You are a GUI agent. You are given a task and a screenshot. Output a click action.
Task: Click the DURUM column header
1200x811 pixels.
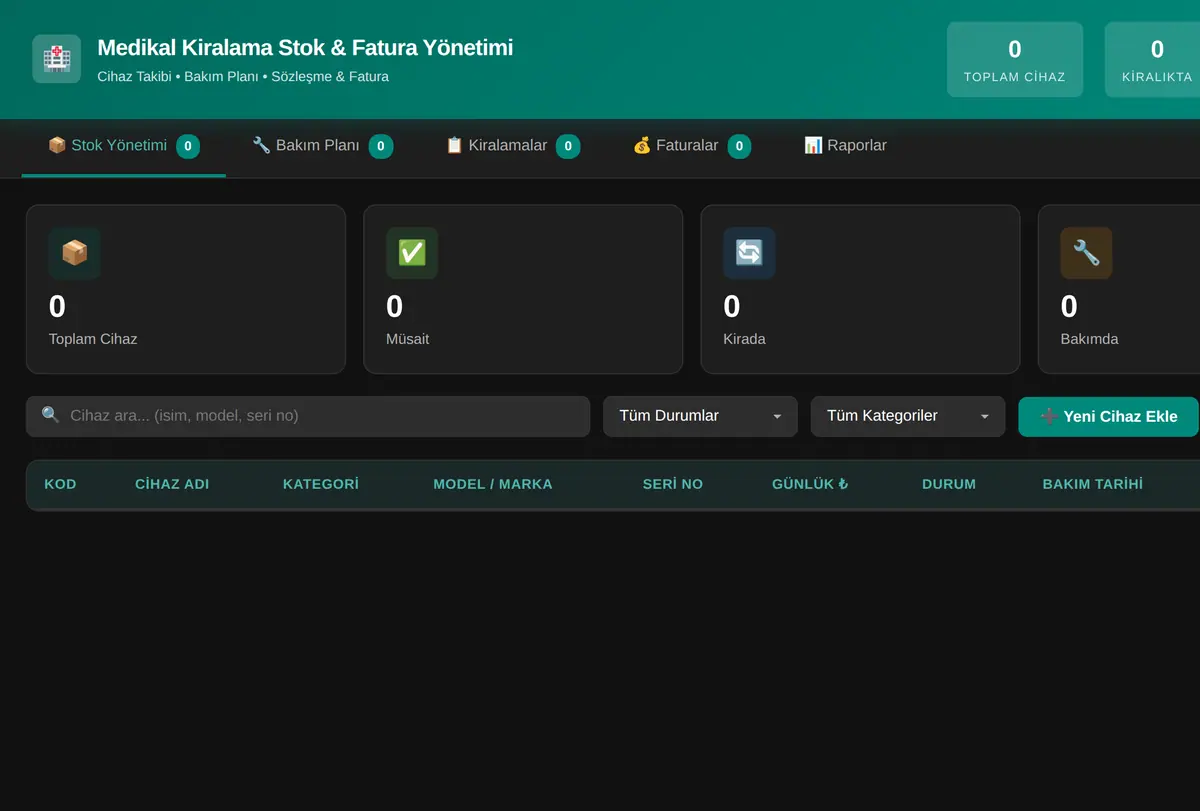pos(949,484)
